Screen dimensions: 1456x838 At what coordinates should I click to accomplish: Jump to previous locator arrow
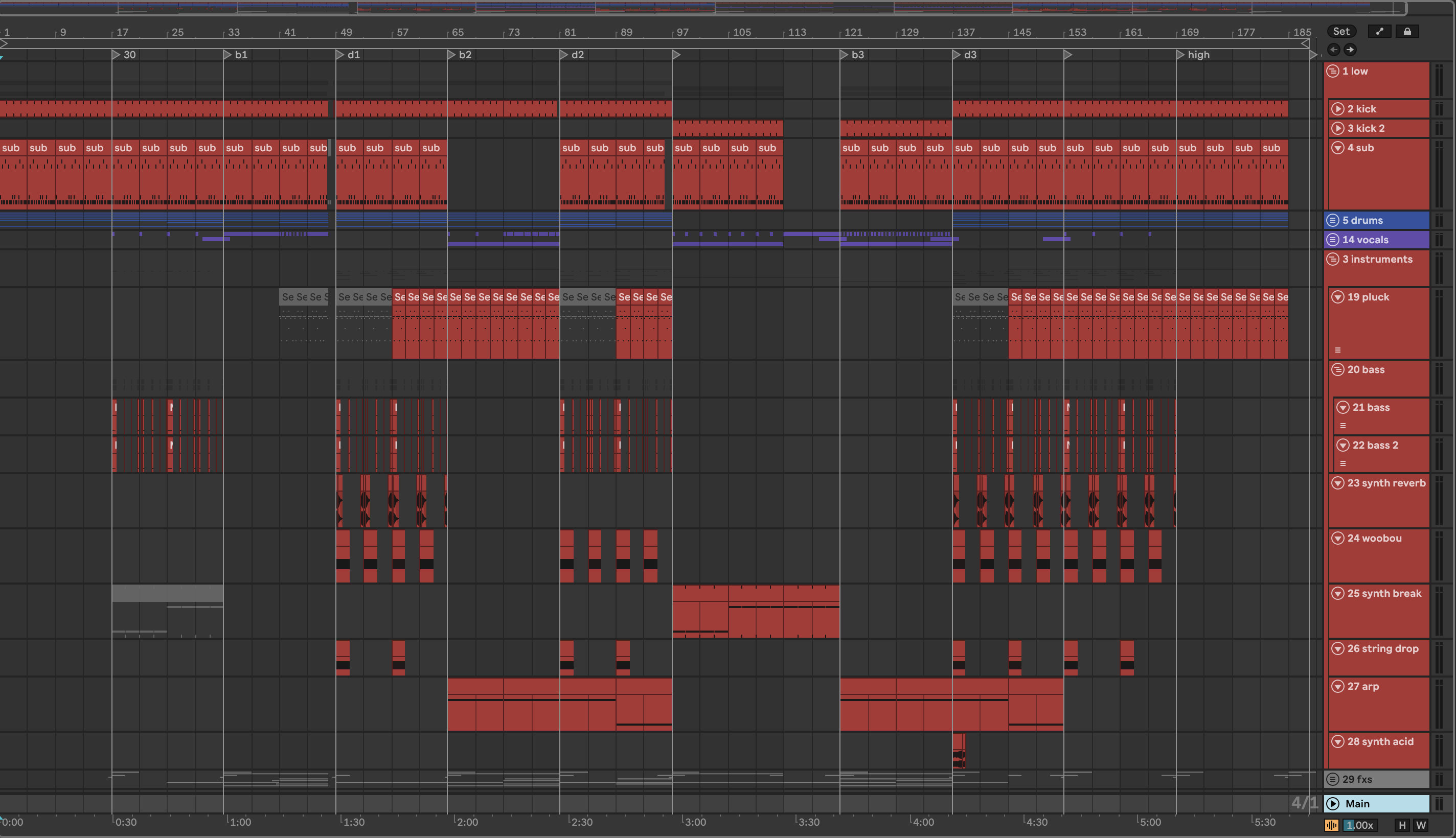(x=1333, y=50)
